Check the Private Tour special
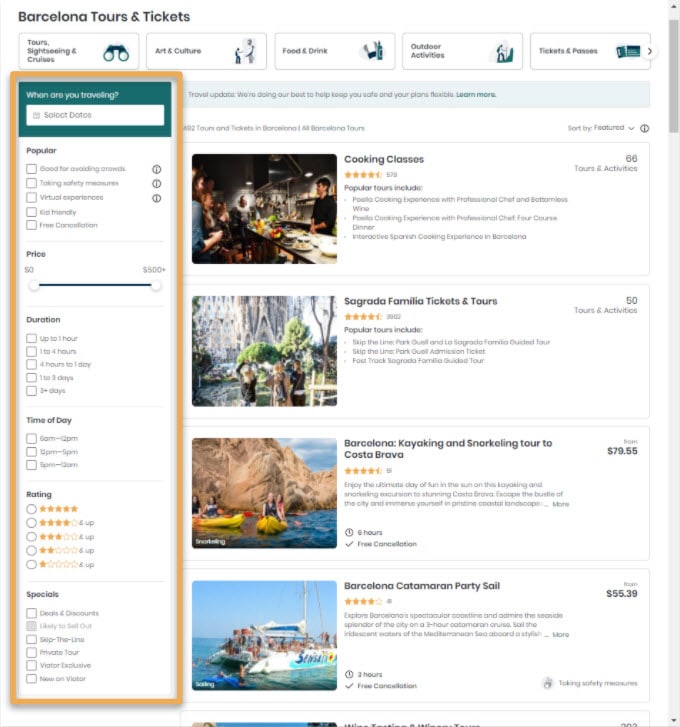680x727 pixels. 32,652
